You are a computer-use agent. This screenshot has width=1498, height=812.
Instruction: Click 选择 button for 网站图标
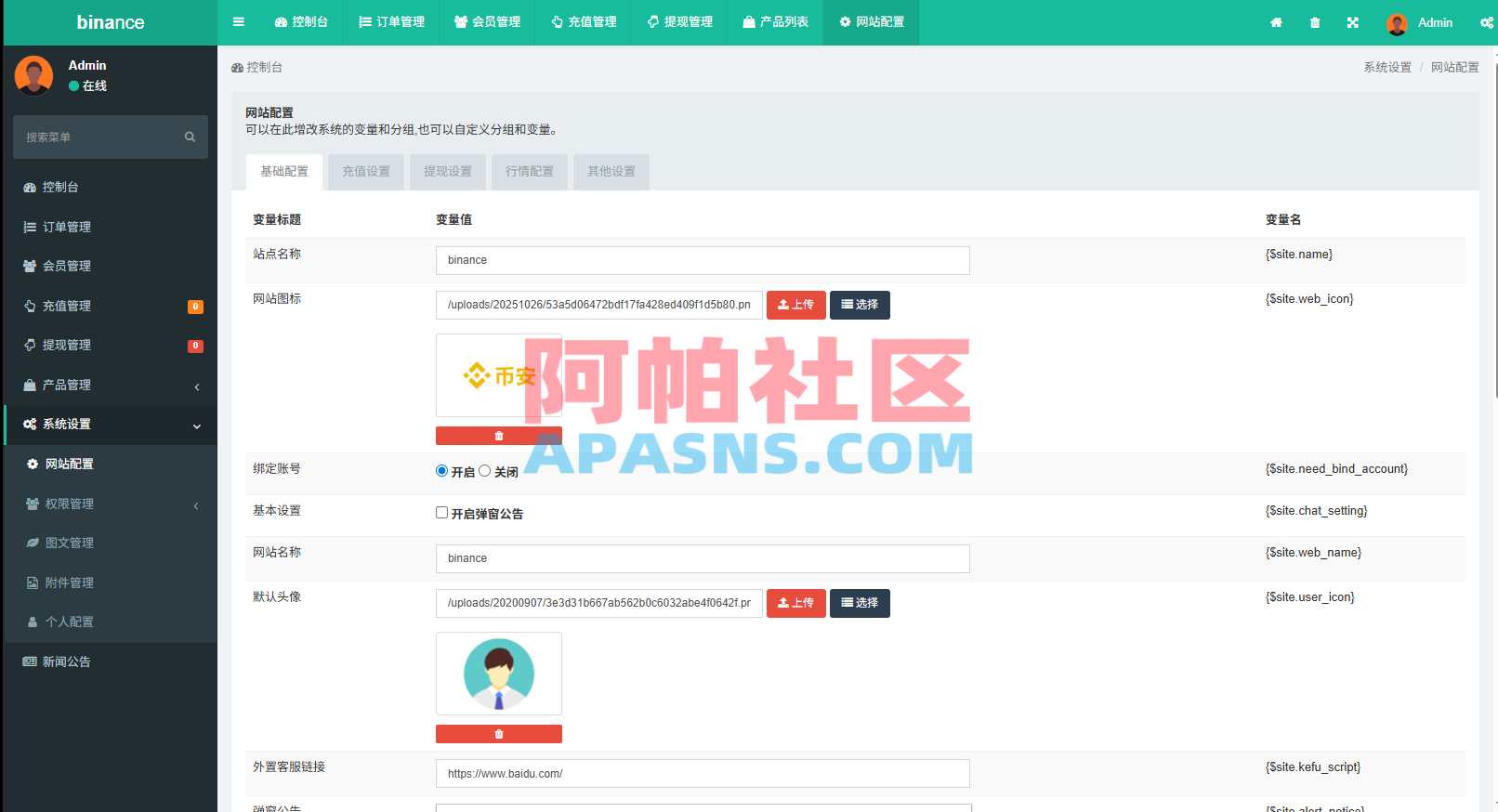coord(860,305)
